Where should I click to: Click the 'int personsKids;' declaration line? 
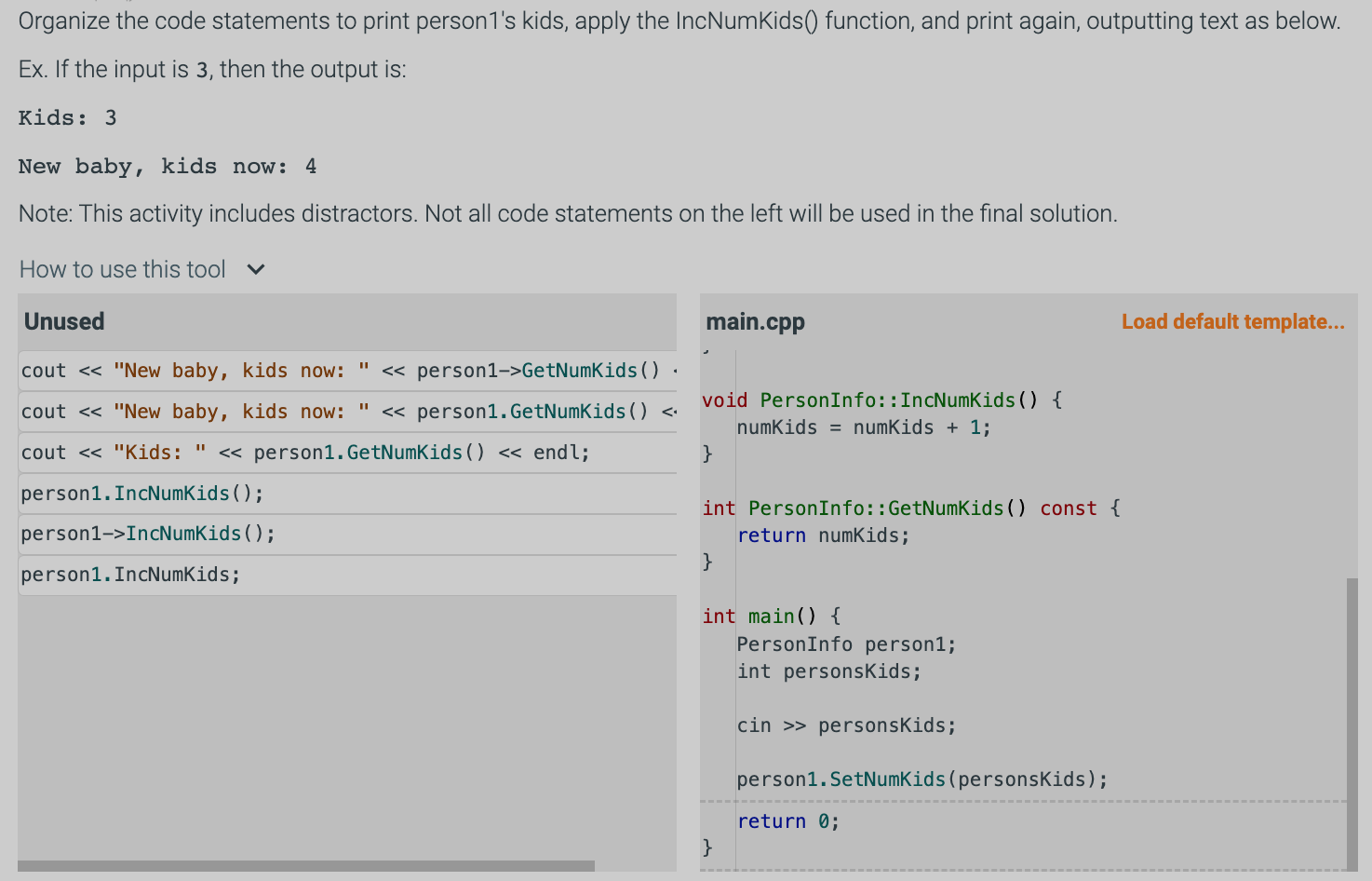[x=829, y=671]
